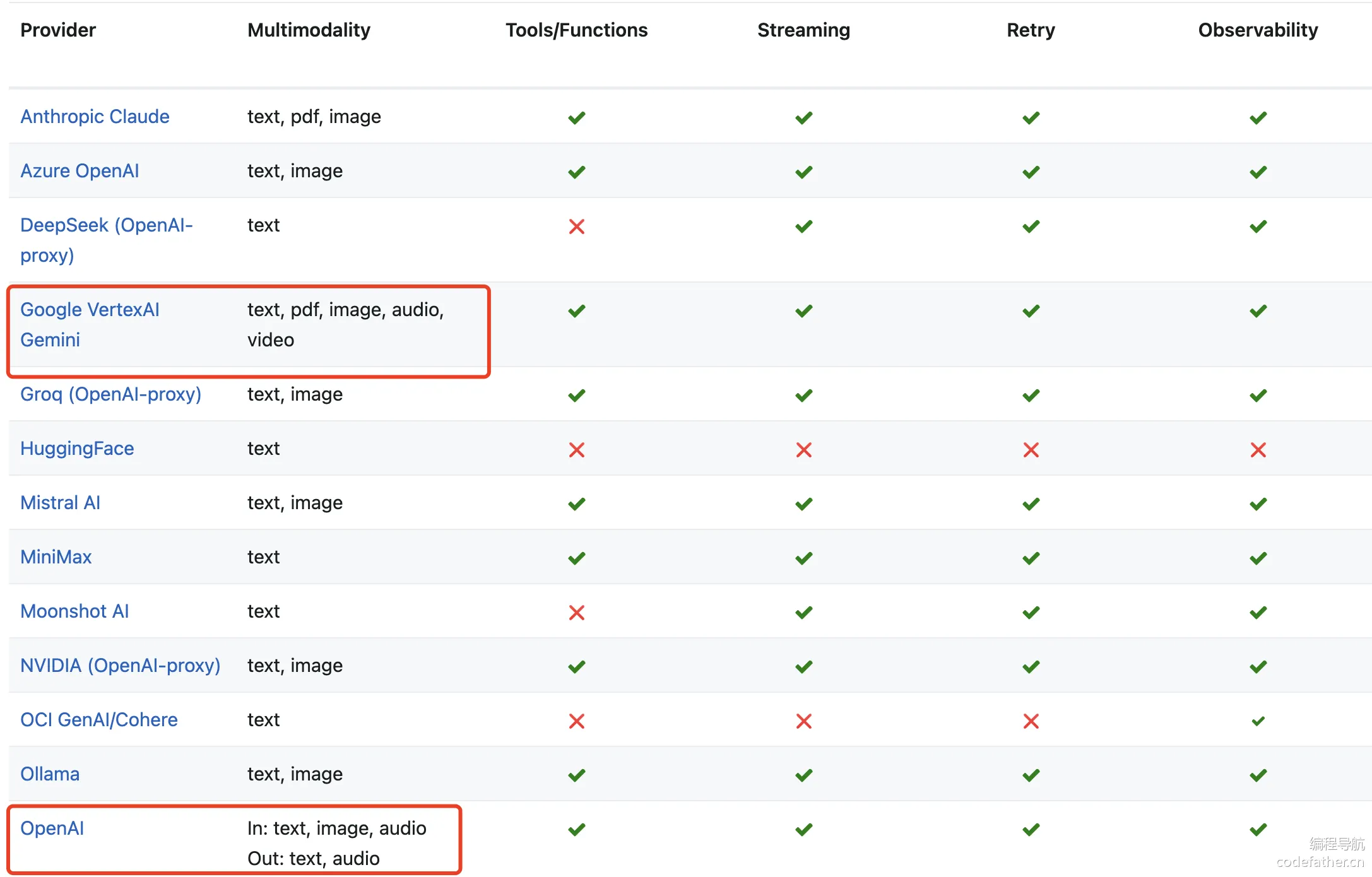Click the Google VertexAI Gemini Tools/Functions checkmark
The height and width of the screenshot is (877, 1372).
coord(577,311)
